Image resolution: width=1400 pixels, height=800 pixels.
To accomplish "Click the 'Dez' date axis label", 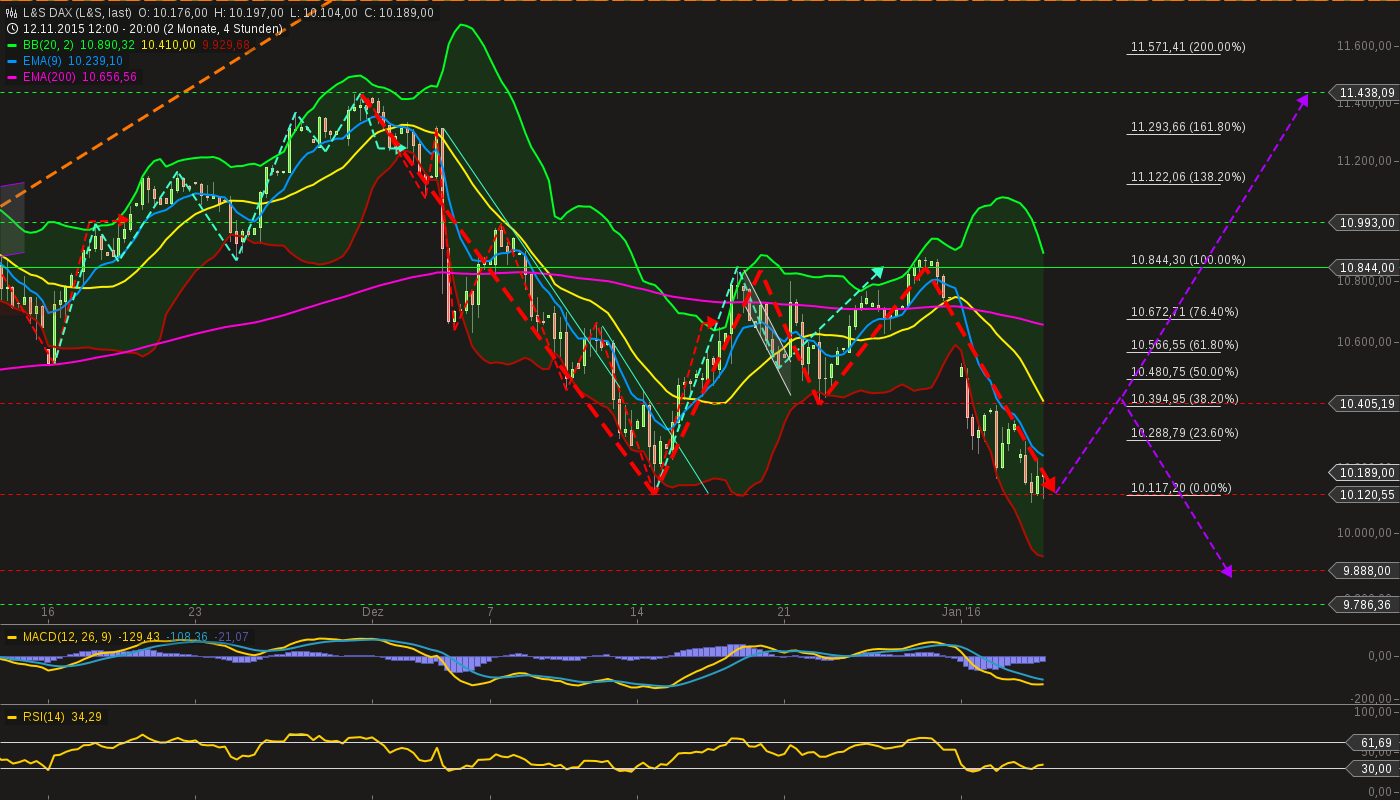I will point(372,612).
